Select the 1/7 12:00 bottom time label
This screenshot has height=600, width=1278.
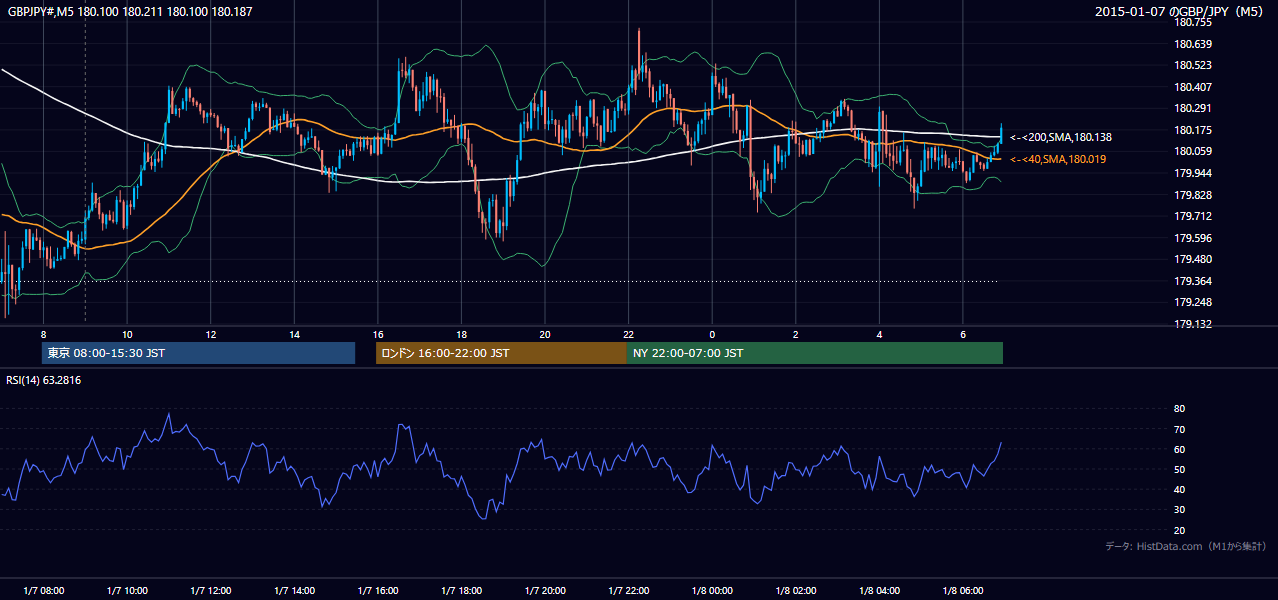pos(211,590)
